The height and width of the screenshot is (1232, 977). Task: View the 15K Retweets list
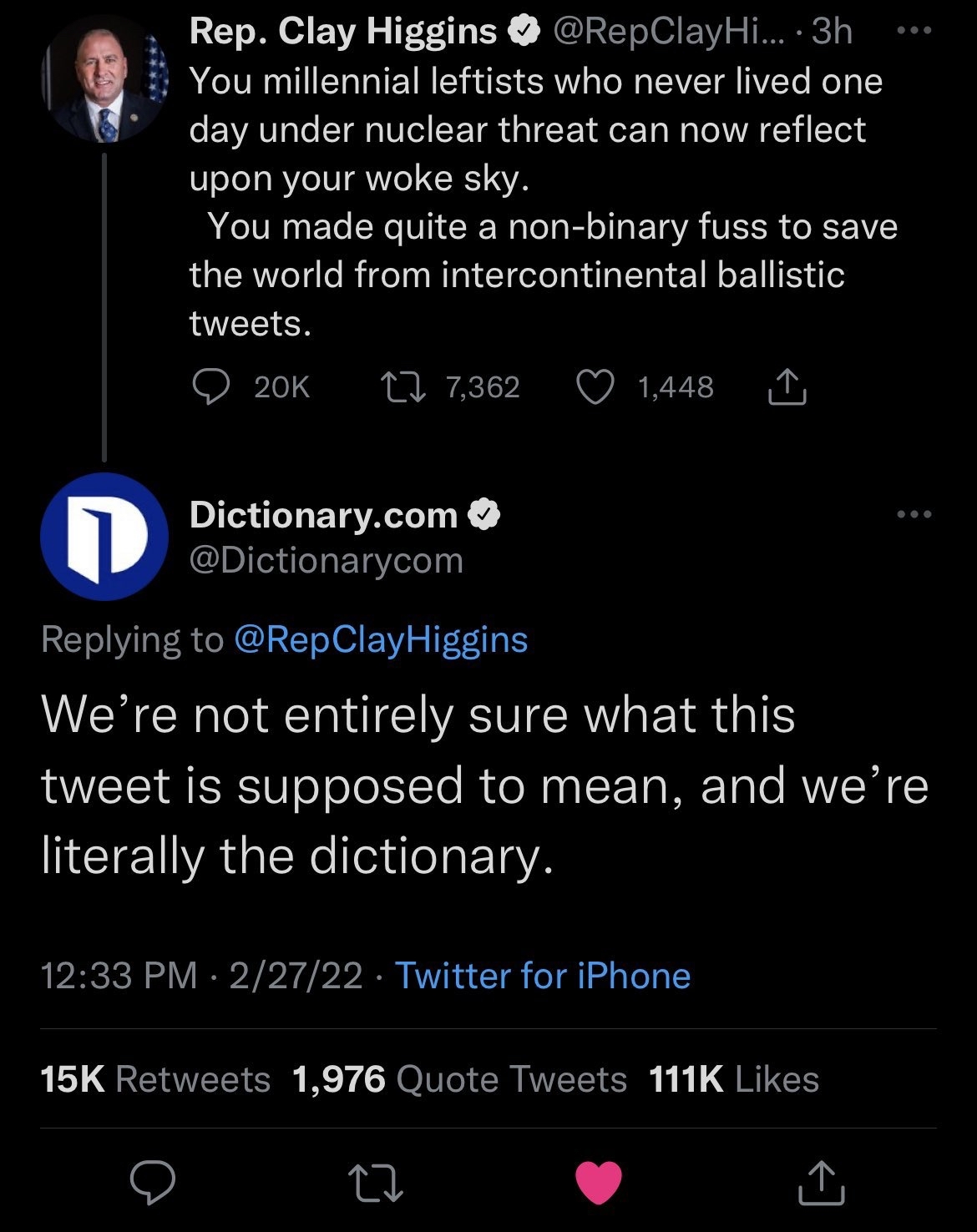click(x=155, y=1079)
